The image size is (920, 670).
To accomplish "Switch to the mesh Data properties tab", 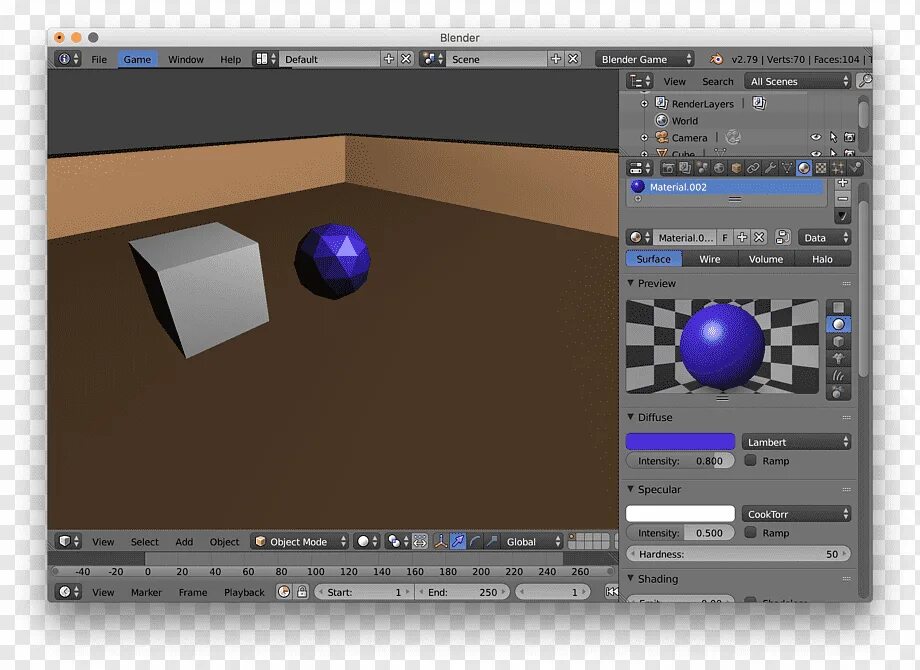I will click(787, 168).
